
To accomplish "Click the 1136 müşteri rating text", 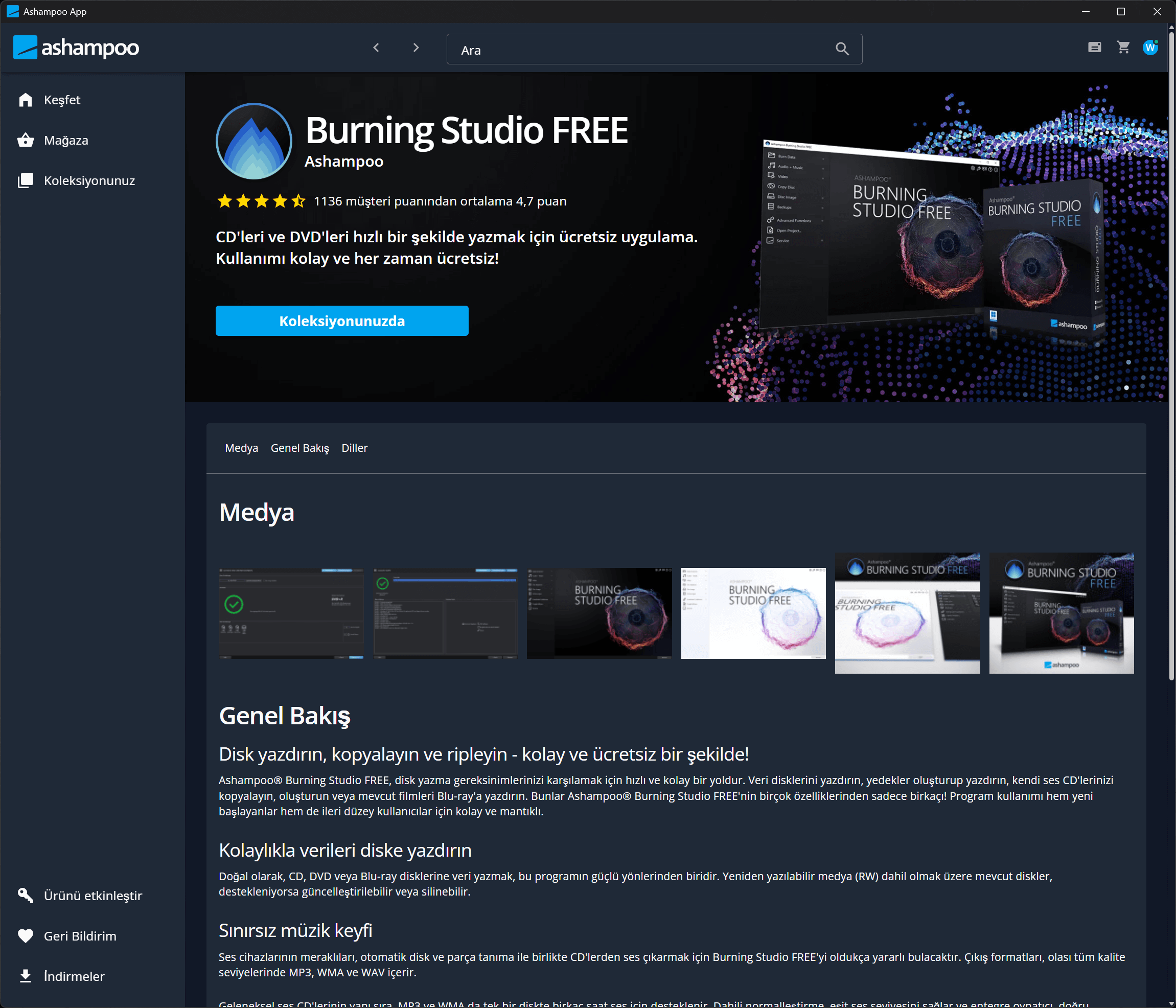I will [x=440, y=201].
